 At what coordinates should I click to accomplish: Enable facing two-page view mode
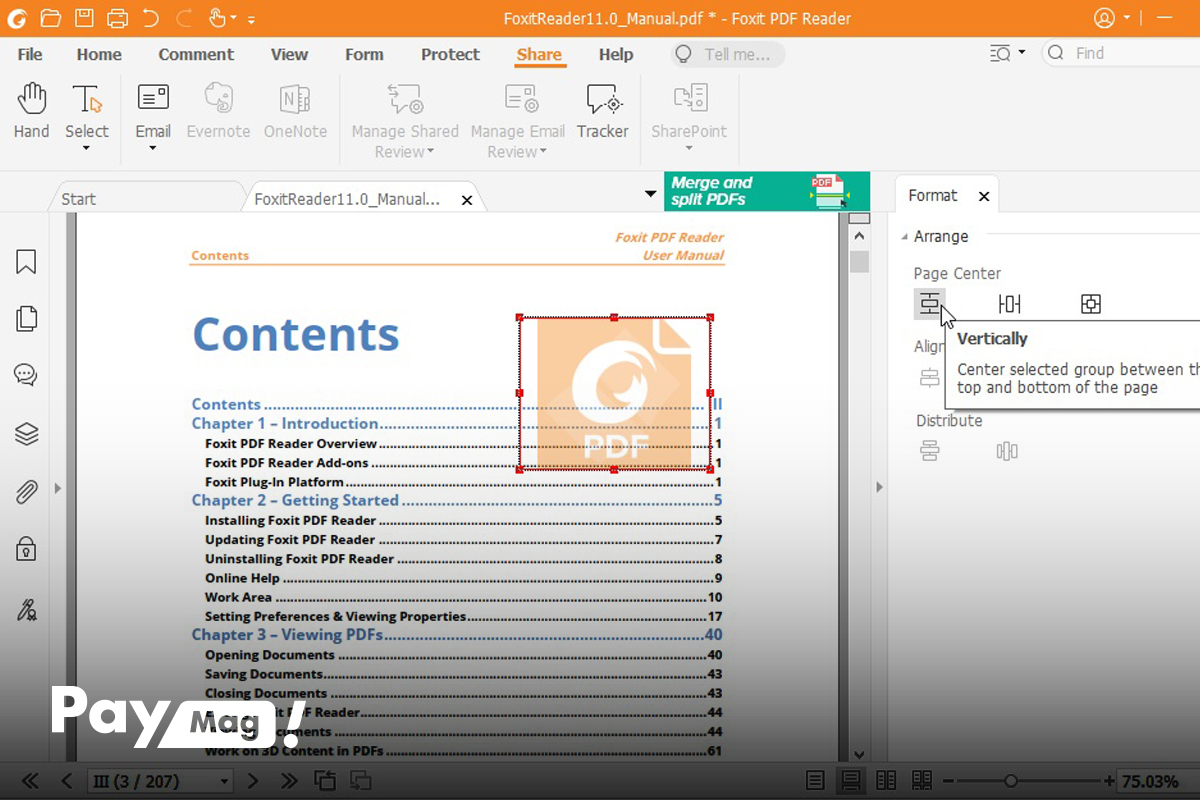(886, 780)
